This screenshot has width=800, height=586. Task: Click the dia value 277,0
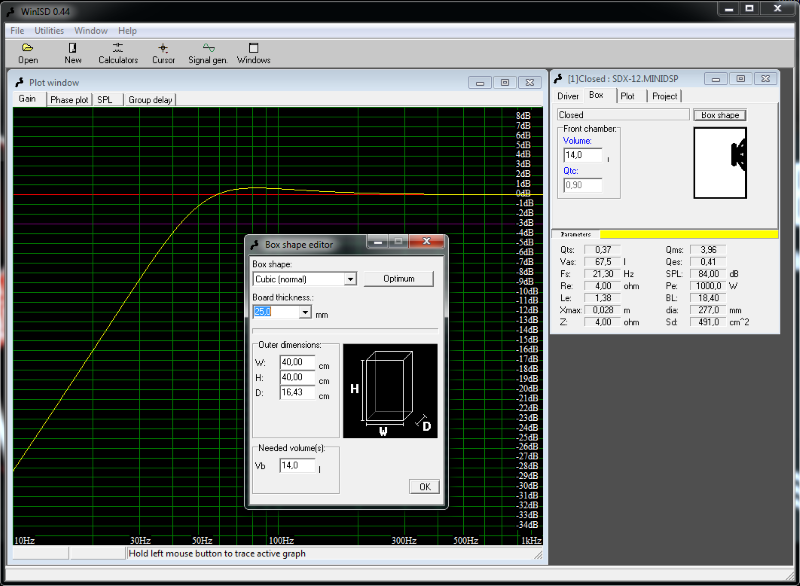pyautogui.click(x=708, y=310)
